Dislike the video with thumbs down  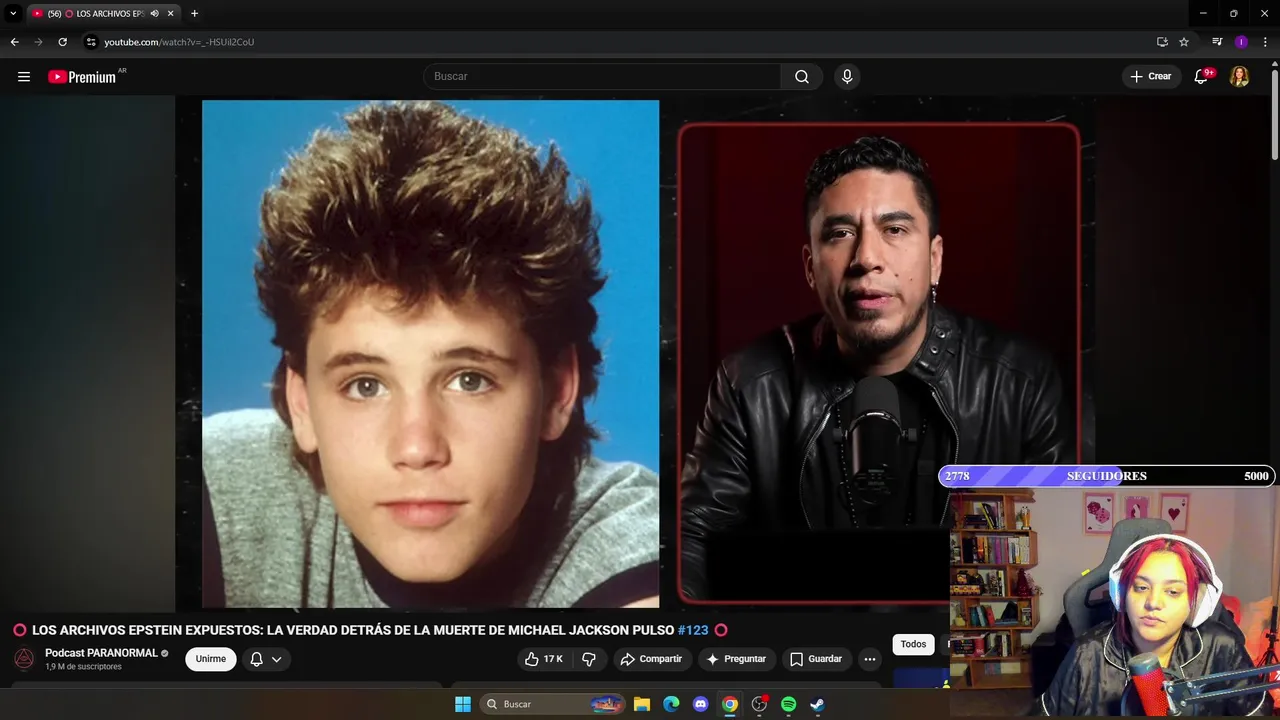pos(589,659)
